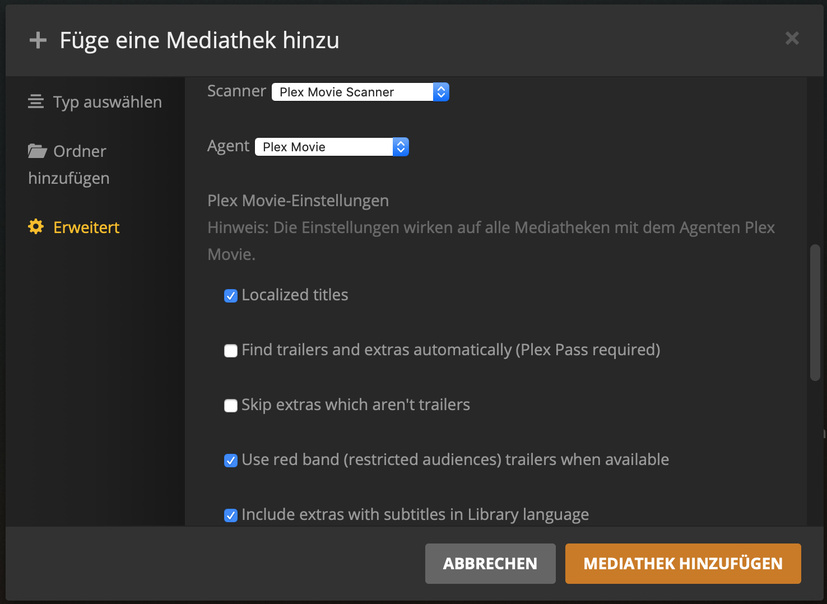Click the Agent dropdown's blue arrow stepper
The image size is (827, 604).
coord(401,147)
